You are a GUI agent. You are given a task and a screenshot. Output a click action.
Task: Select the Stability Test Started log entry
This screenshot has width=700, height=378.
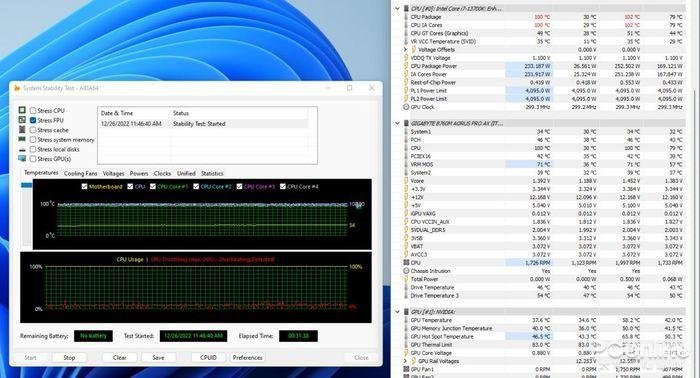(x=204, y=124)
